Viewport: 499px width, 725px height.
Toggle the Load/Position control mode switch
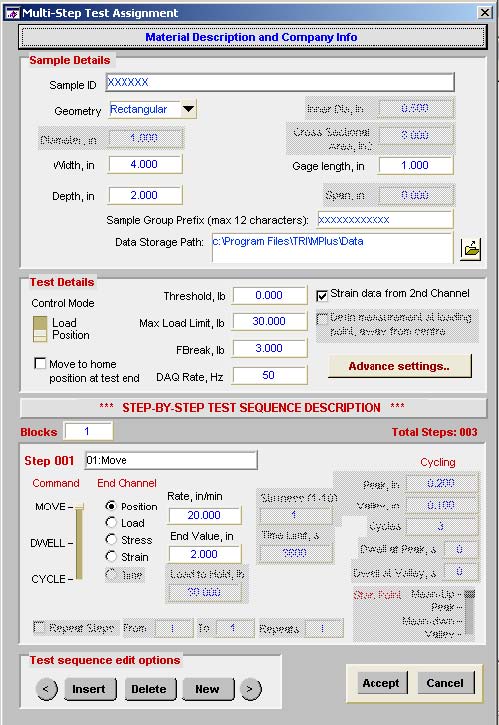click(x=40, y=329)
